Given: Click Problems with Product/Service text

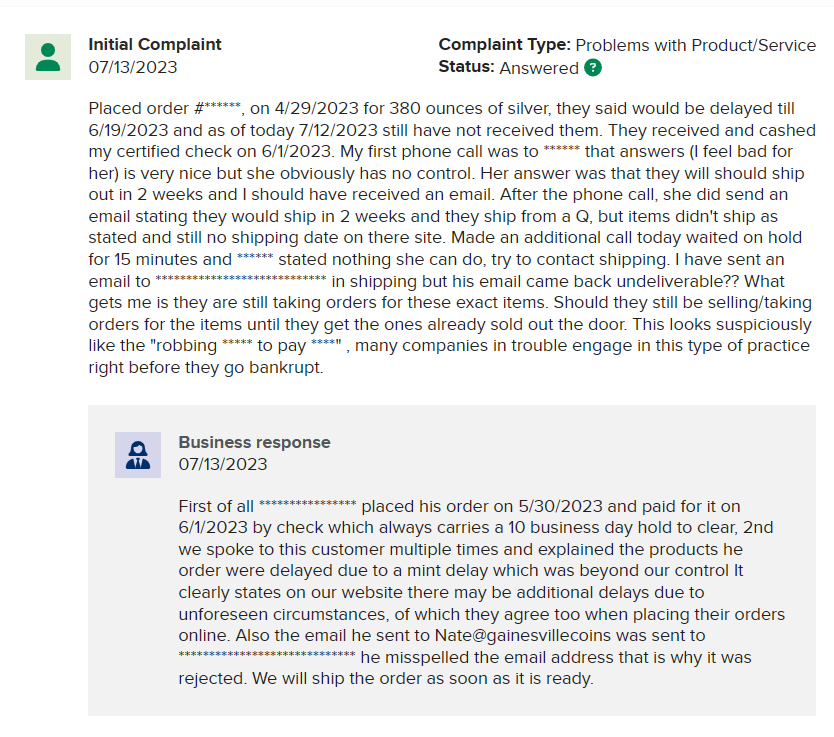Looking at the screenshot, I should click(696, 45).
